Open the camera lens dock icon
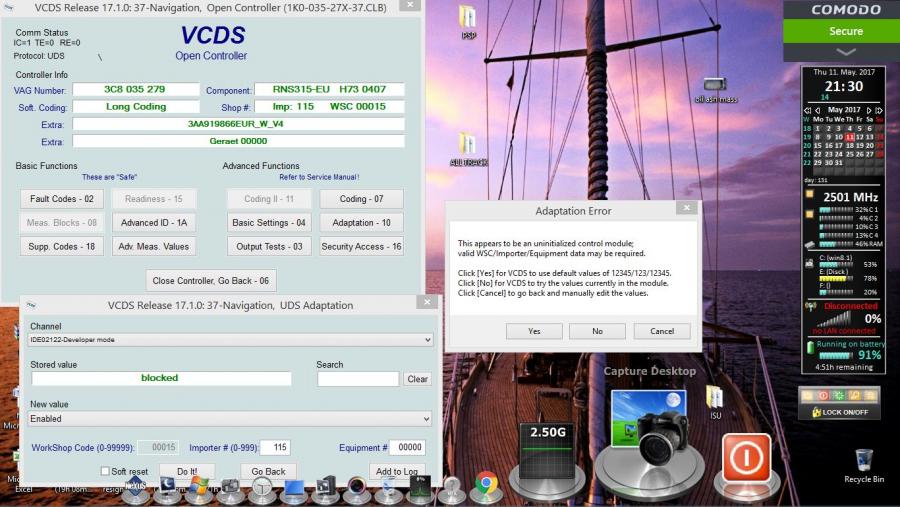Viewport: 900px width, 507px height. [357, 489]
